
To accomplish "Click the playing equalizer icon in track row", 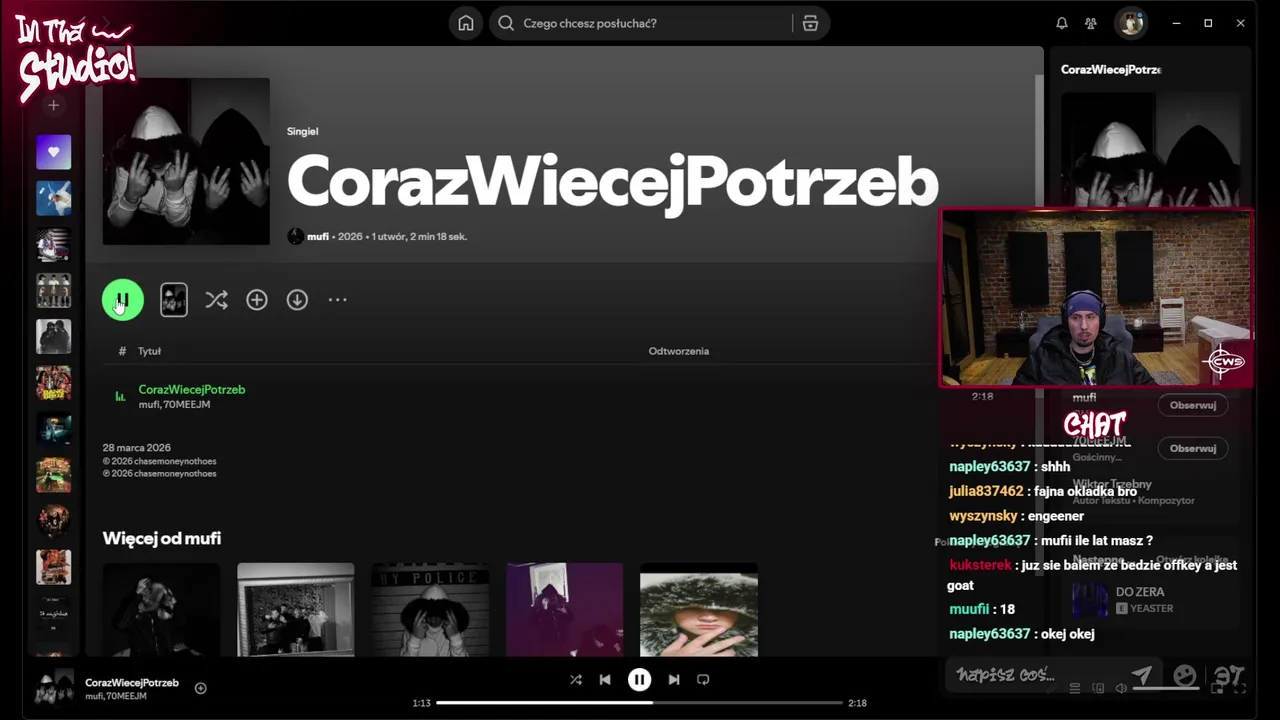I will (120, 397).
